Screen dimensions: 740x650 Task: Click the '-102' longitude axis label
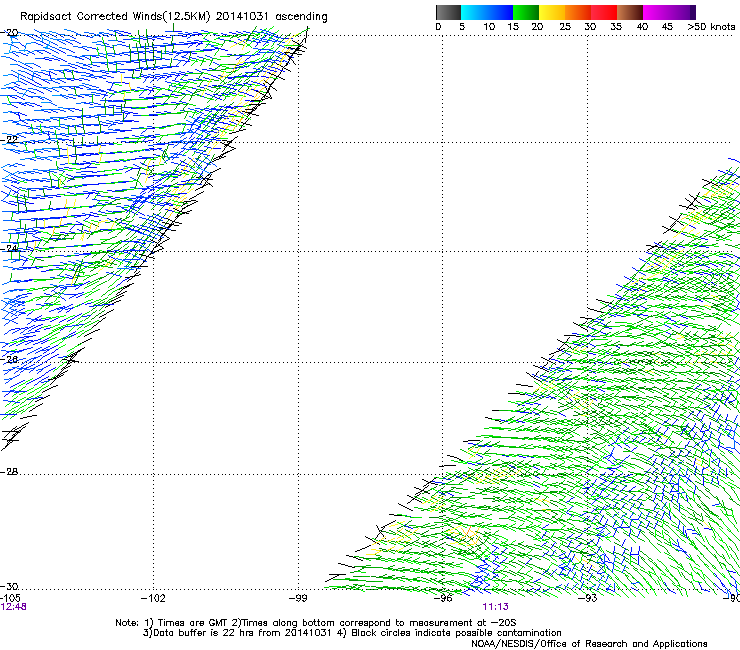[153, 598]
